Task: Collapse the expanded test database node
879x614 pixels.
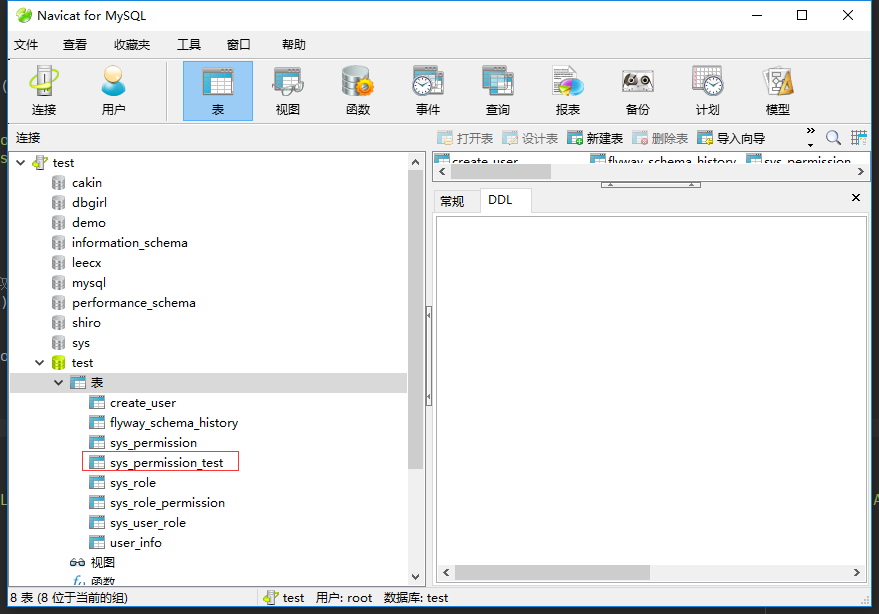Action: click(x=39, y=362)
